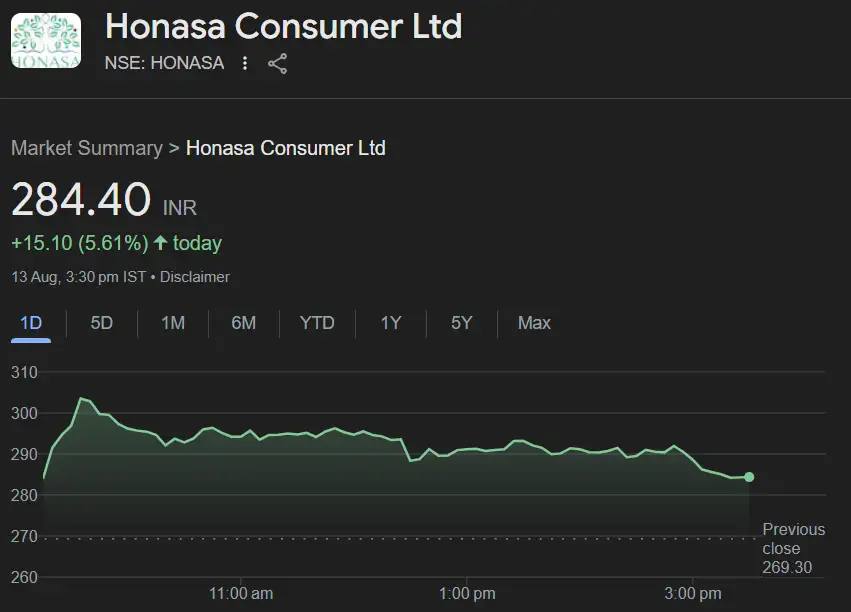Click the green end-of-day price dot
Image resolution: width=851 pixels, height=612 pixels.
[x=749, y=477]
